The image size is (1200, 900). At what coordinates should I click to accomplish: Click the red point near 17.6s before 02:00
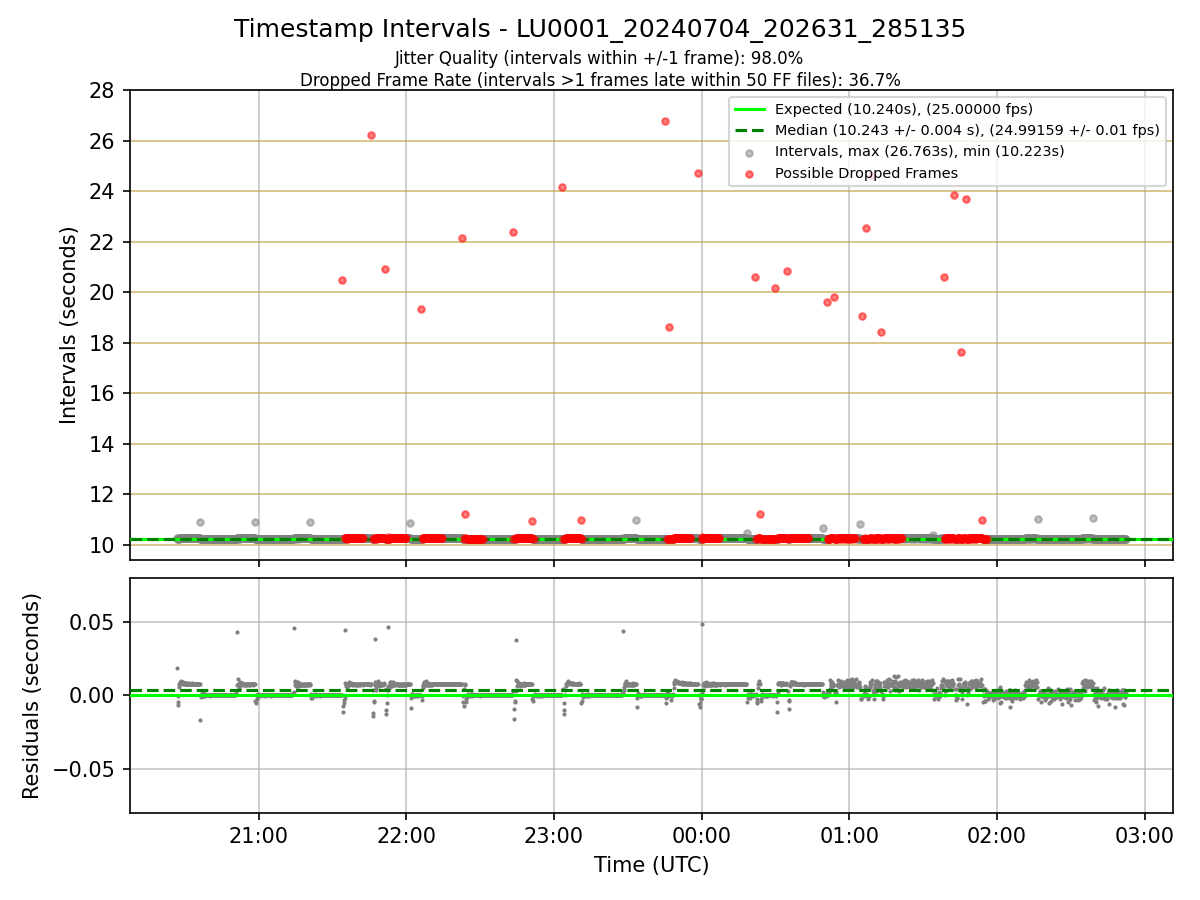tap(961, 352)
